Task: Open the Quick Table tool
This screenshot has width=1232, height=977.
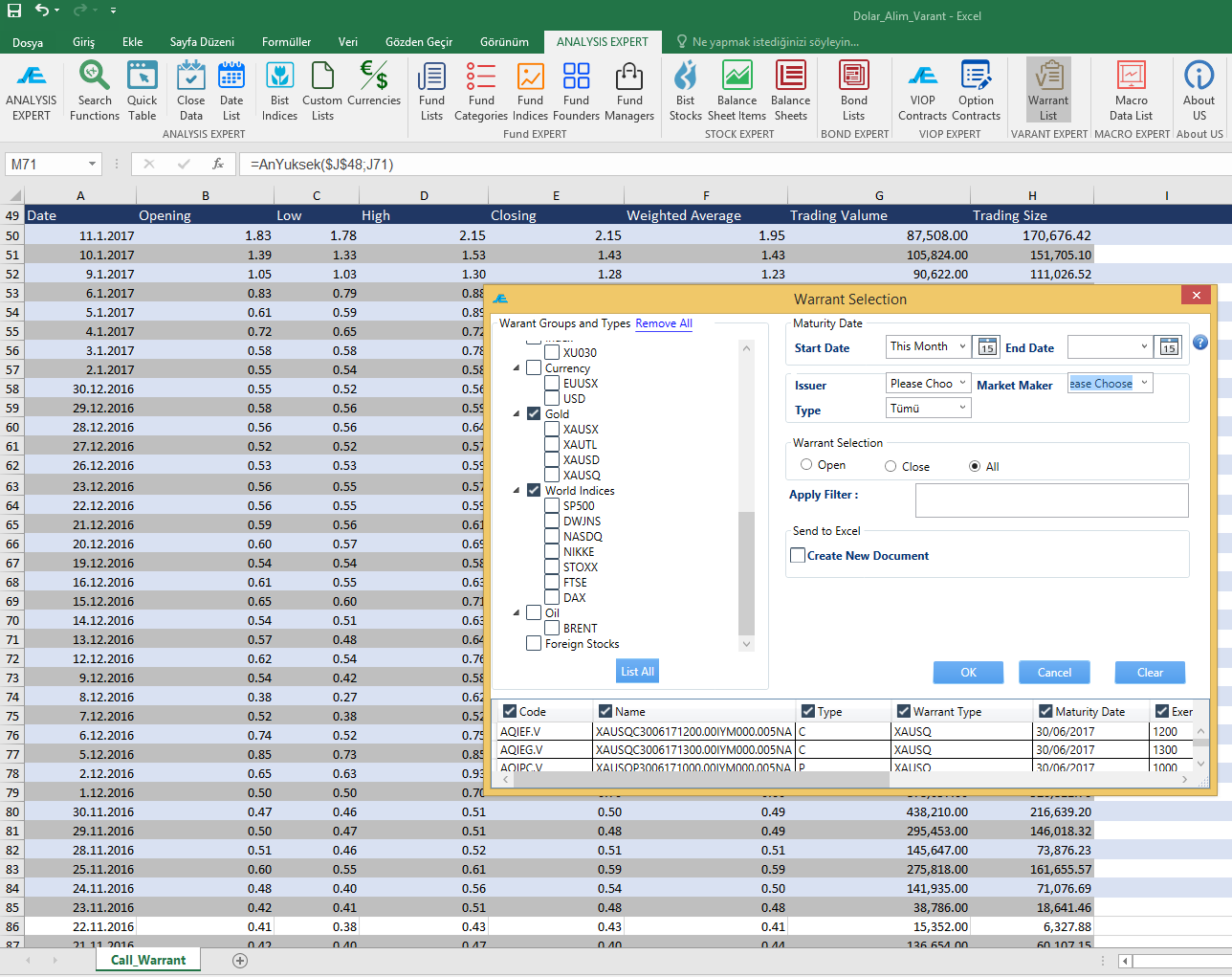Action: [x=142, y=91]
